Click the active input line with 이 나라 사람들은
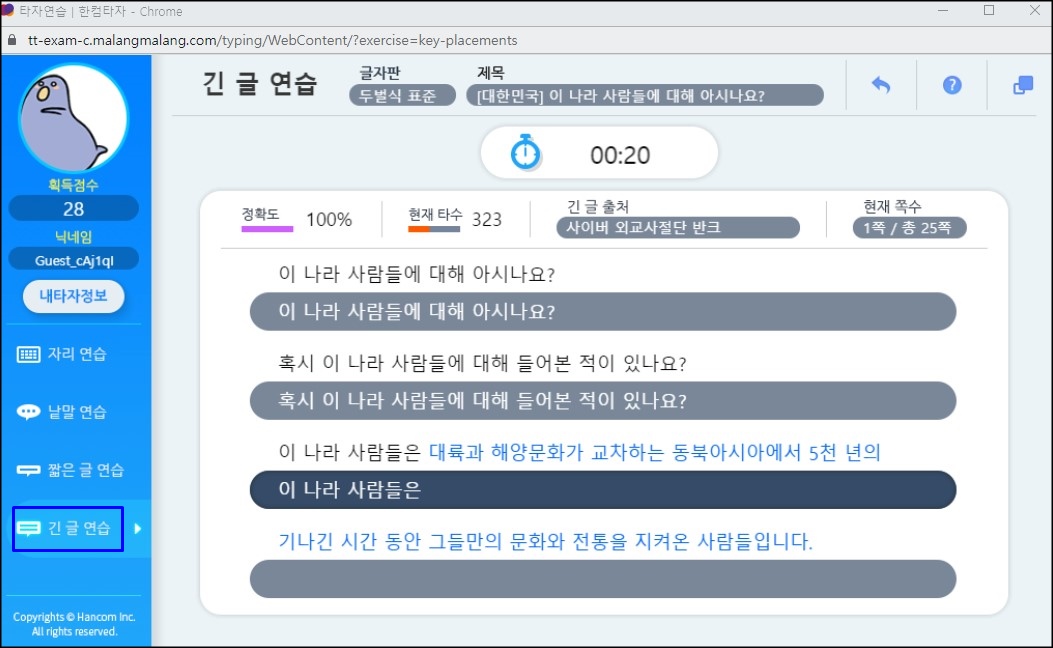The image size is (1053, 648). [x=602, y=490]
